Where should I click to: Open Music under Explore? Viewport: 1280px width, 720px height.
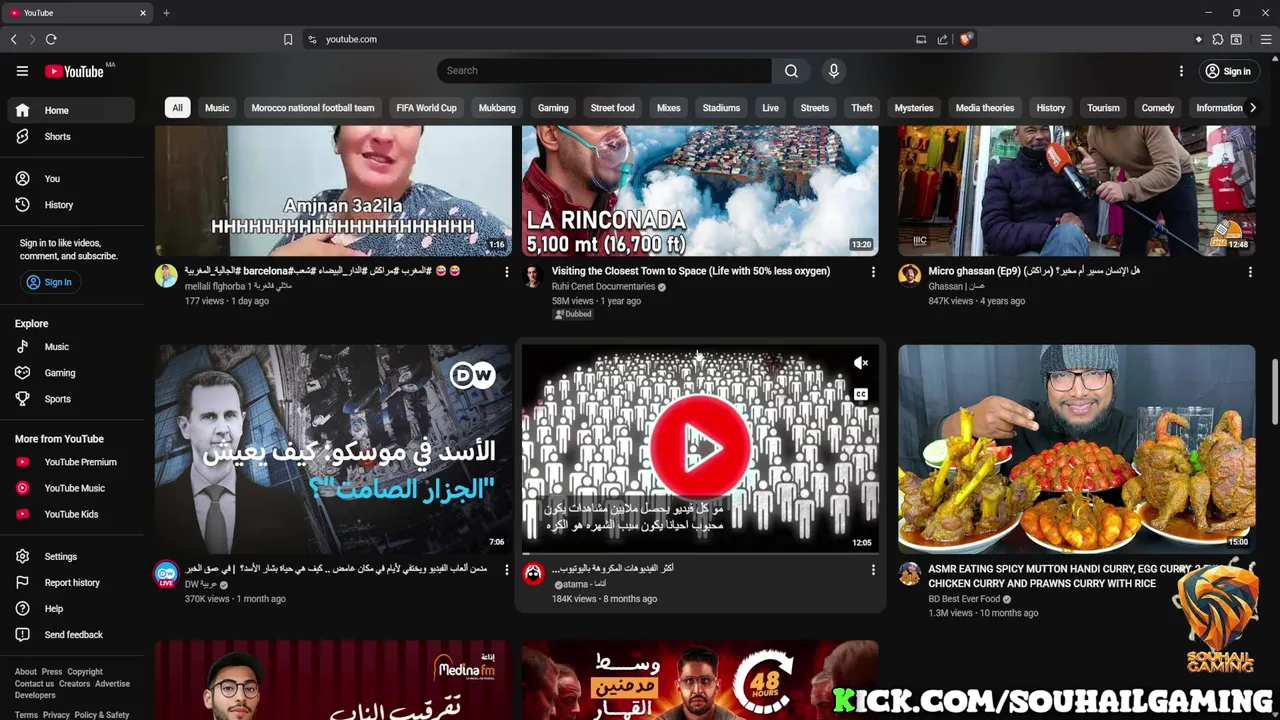pos(70,346)
